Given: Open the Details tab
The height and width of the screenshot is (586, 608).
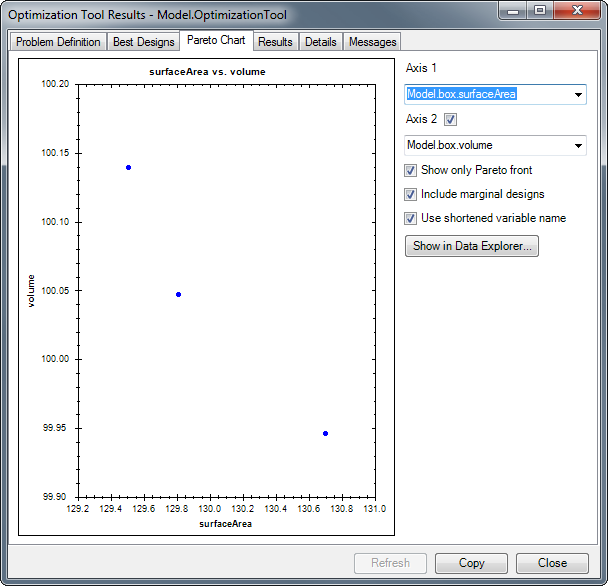Looking at the screenshot, I should coord(320,42).
